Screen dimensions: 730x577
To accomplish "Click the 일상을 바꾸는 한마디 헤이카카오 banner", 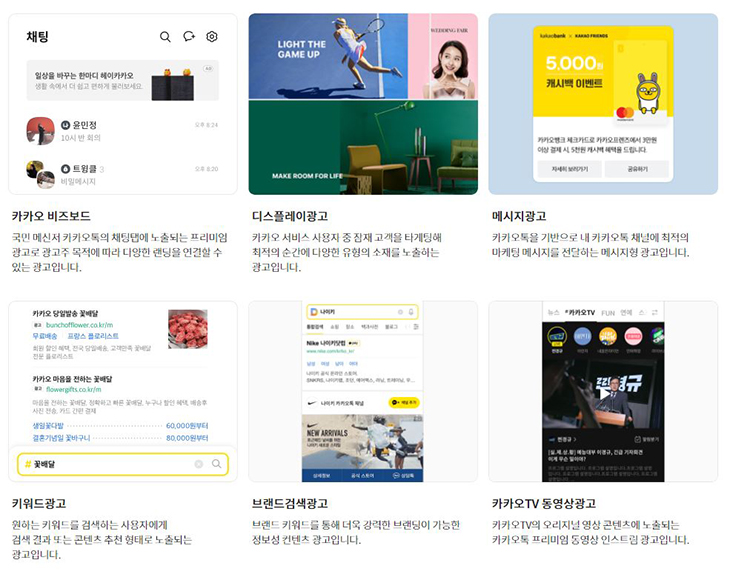I will tap(122, 80).
